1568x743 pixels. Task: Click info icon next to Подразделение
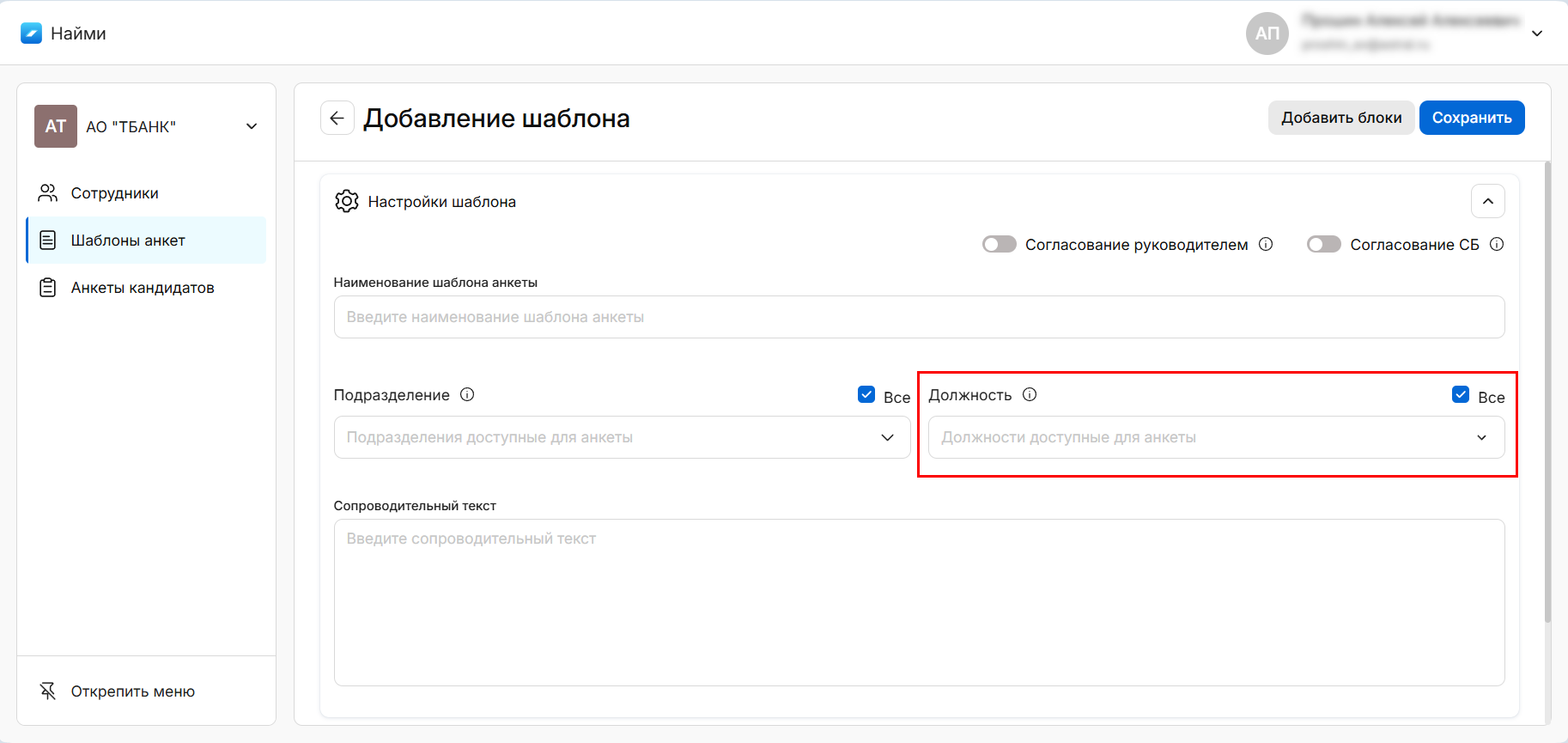tap(467, 394)
